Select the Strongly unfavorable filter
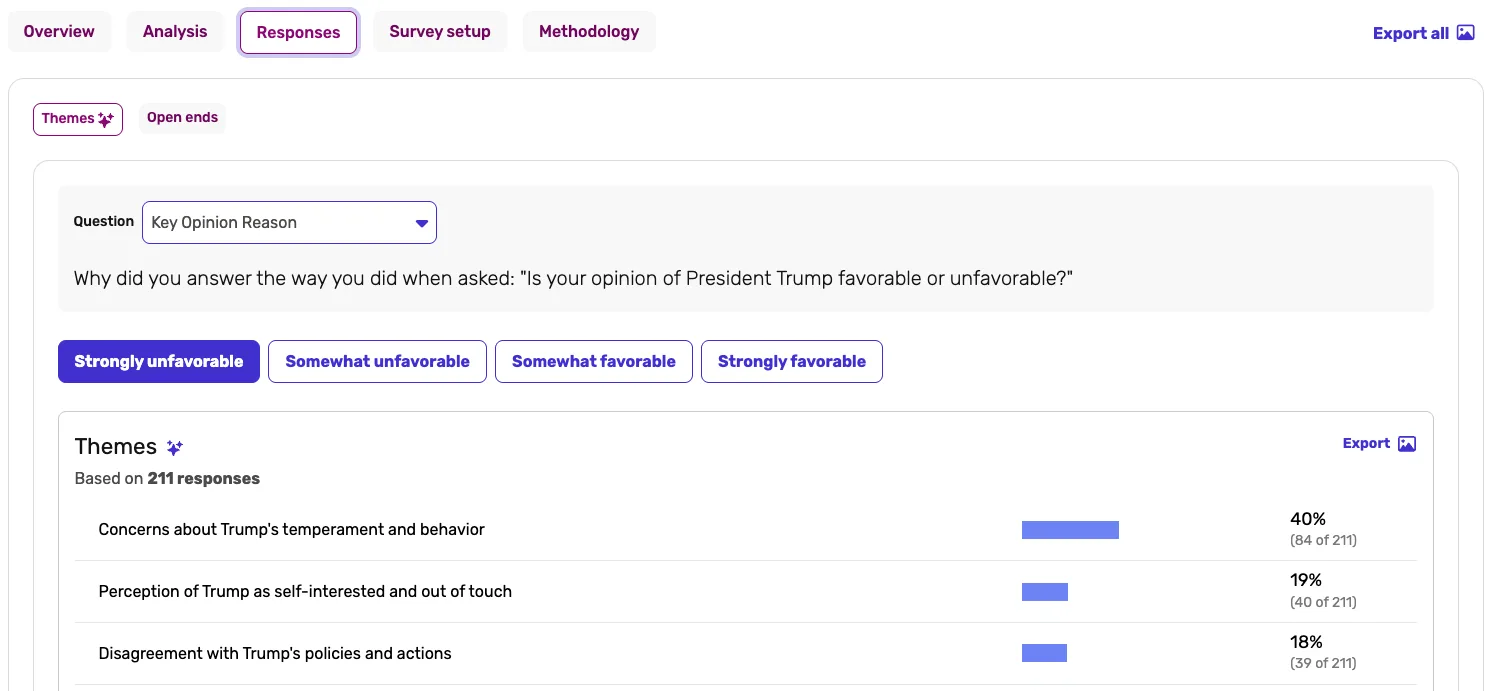Viewport: 1491px width, 691px height. [x=159, y=362]
